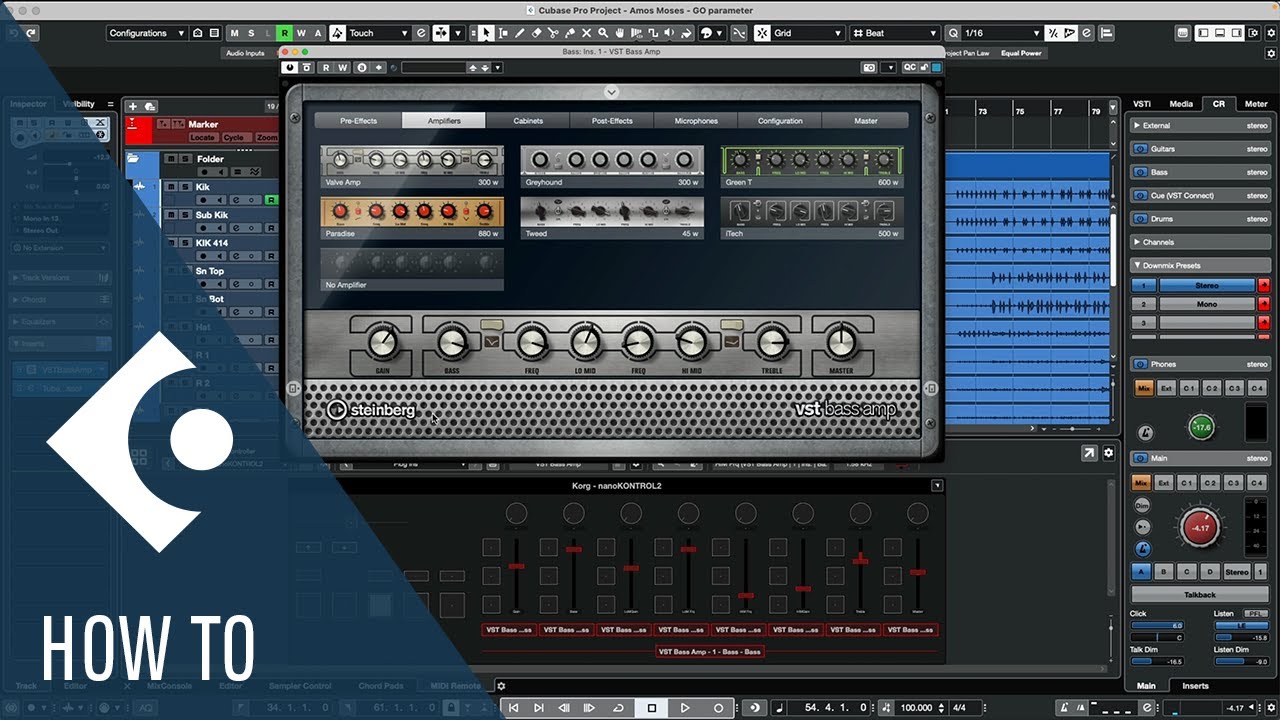Choose the Greyhound amplifier

point(612,166)
